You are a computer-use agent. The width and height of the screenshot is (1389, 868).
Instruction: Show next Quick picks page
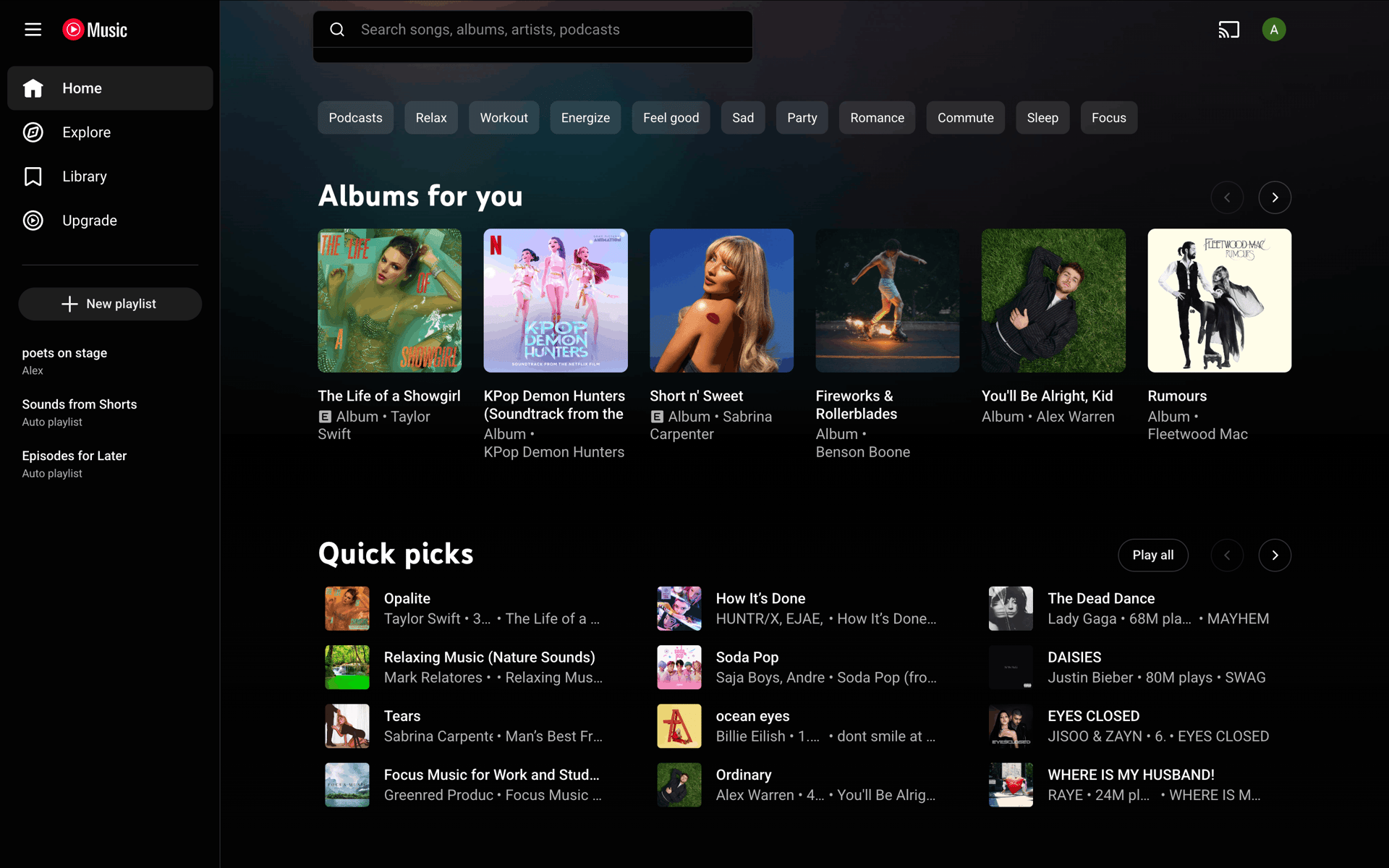[x=1275, y=556]
